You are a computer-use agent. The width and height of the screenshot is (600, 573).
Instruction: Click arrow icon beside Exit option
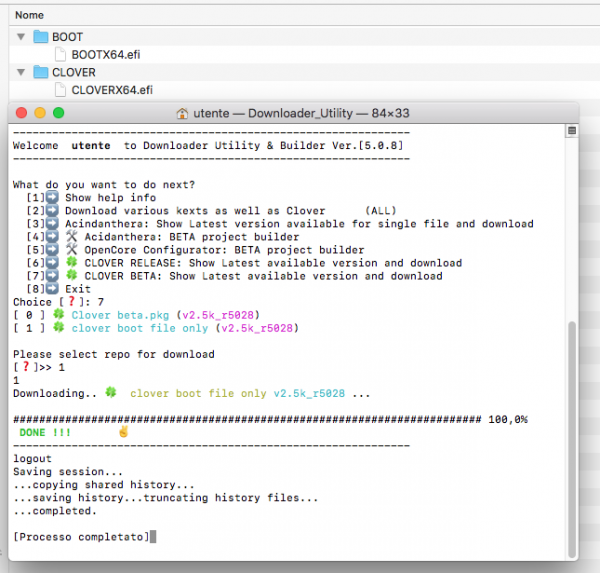click(x=52, y=289)
